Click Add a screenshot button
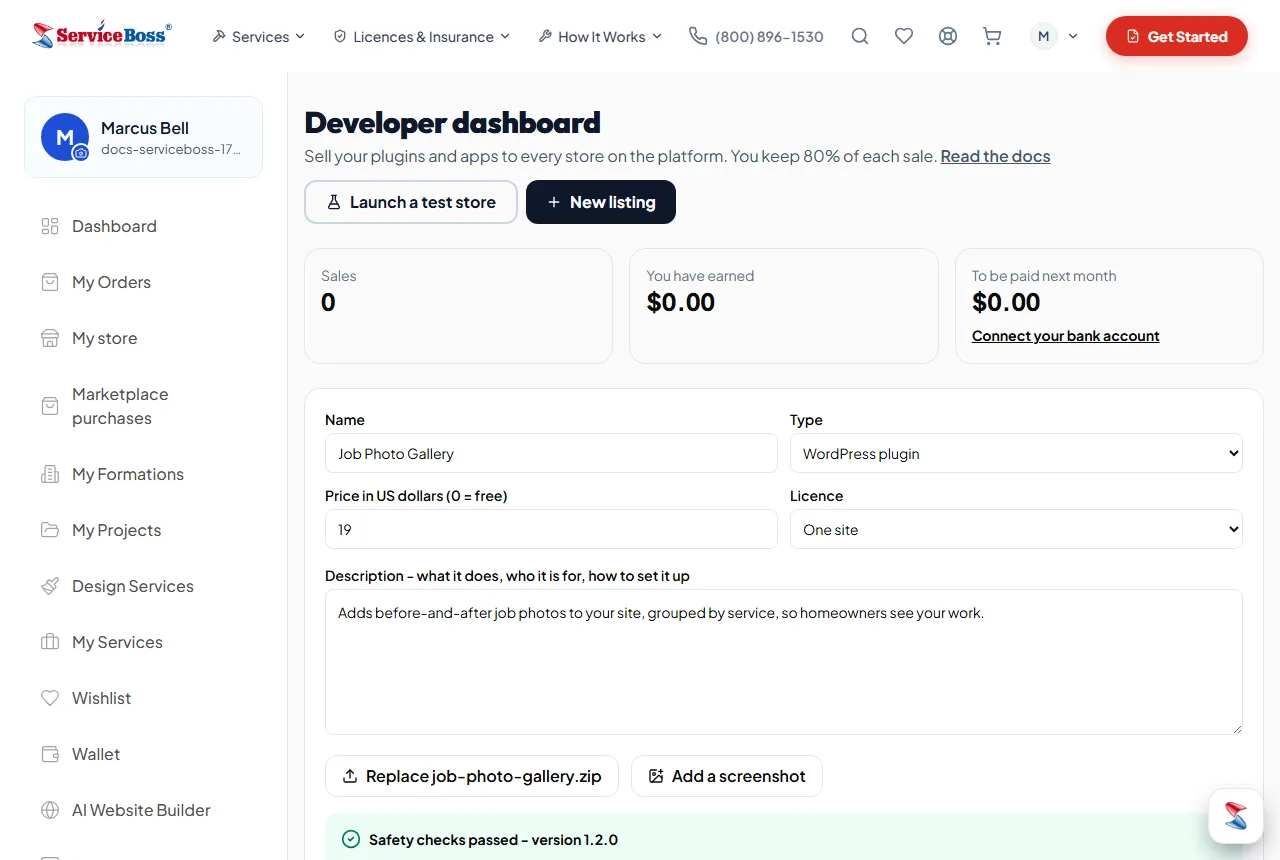This screenshot has width=1280, height=860. coord(727,776)
